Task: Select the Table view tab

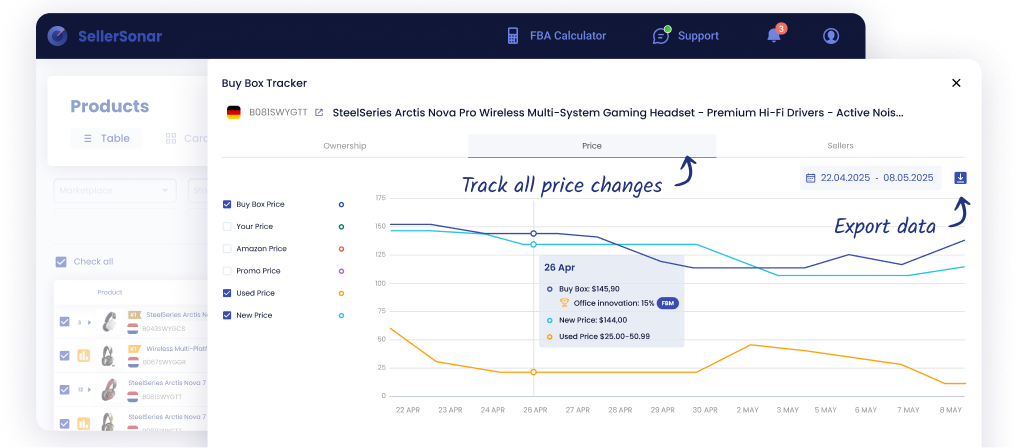Action: click(106, 139)
